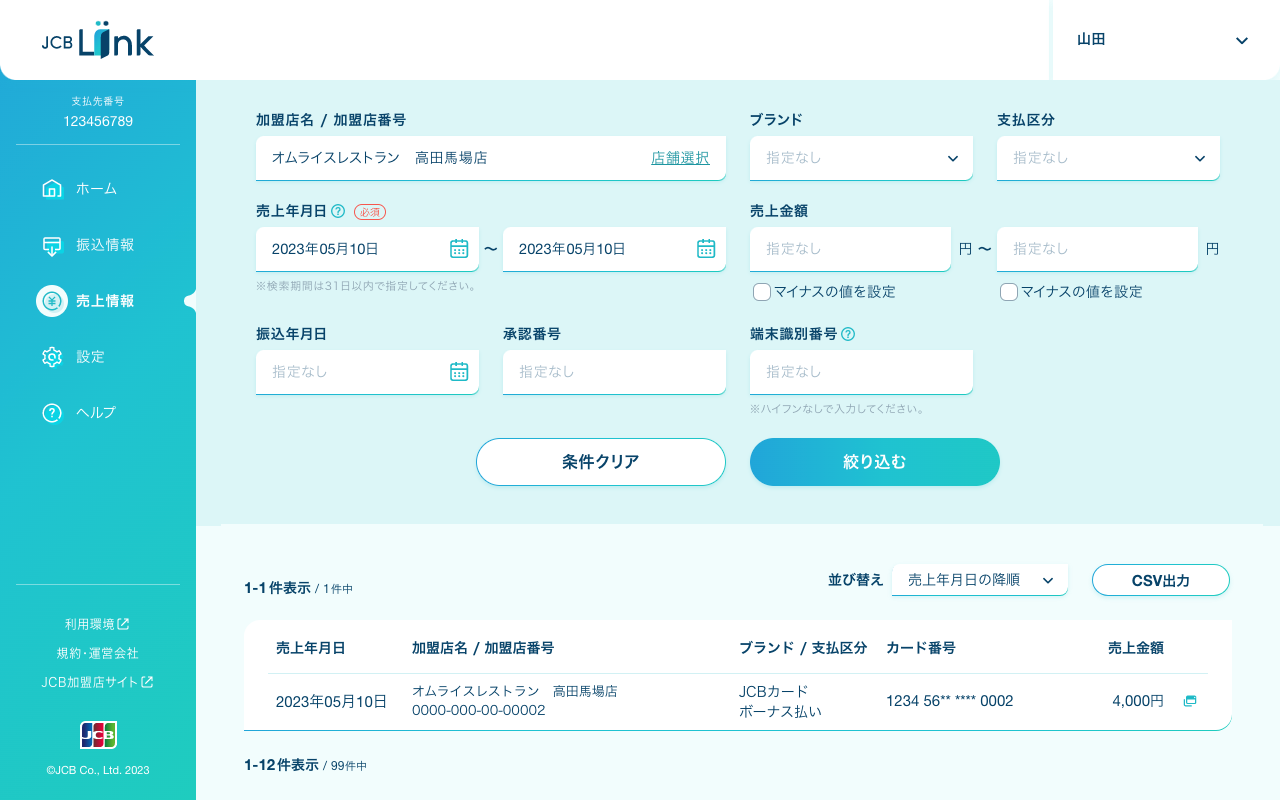This screenshot has height=800, width=1280.
Task: Expand the ブランド dropdown
Action: [861, 158]
